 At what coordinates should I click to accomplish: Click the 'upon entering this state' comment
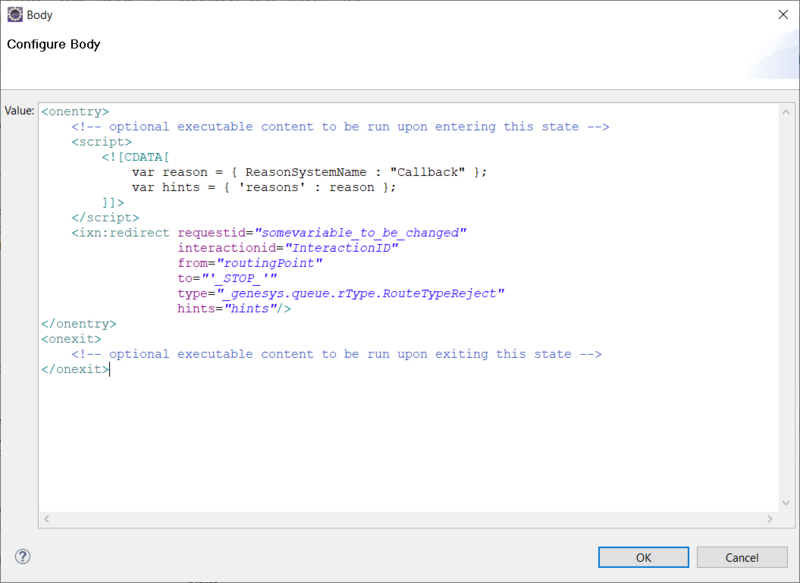tap(340, 126)
